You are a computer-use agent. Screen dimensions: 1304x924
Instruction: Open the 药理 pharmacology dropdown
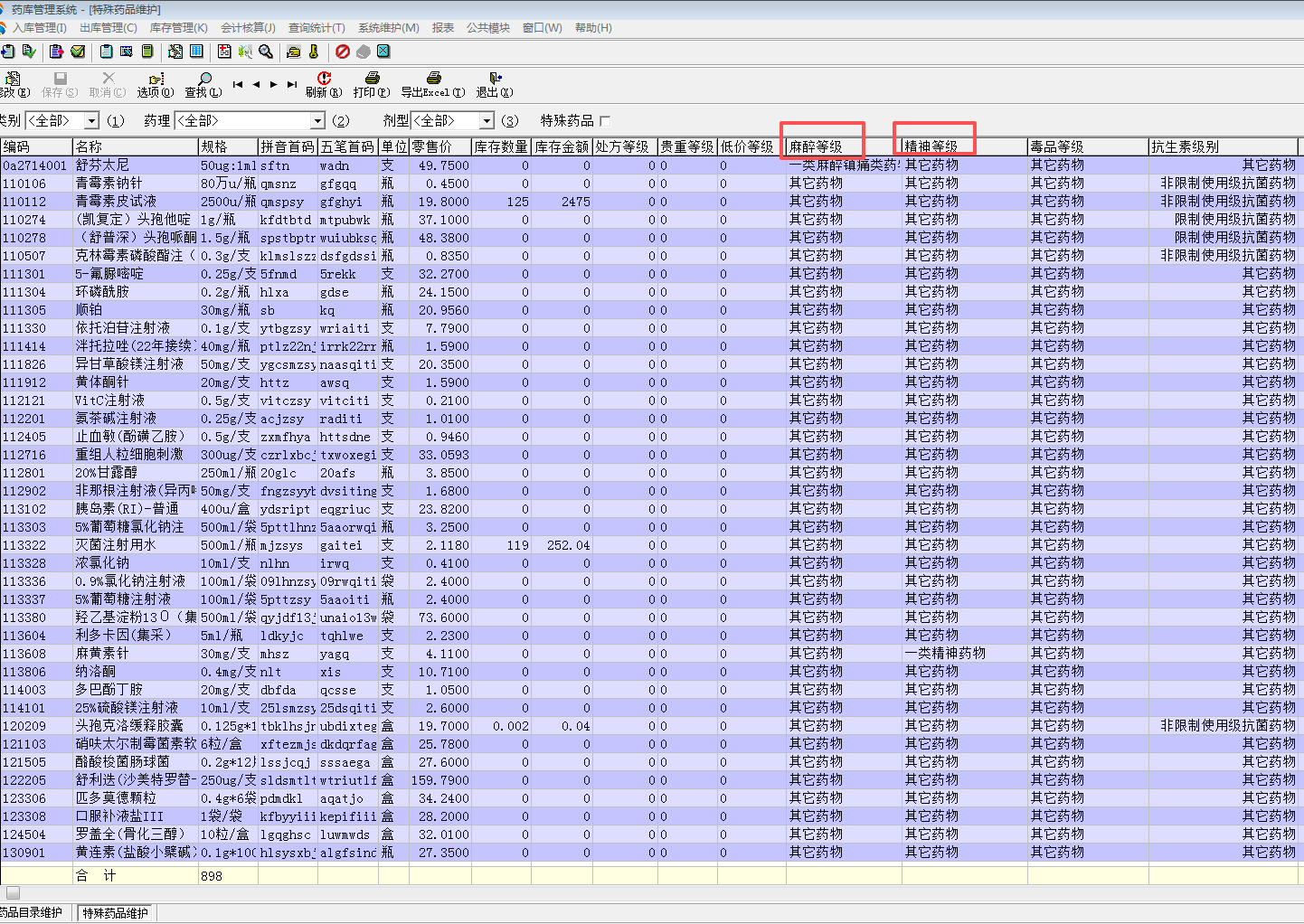(x=317, y=121)
